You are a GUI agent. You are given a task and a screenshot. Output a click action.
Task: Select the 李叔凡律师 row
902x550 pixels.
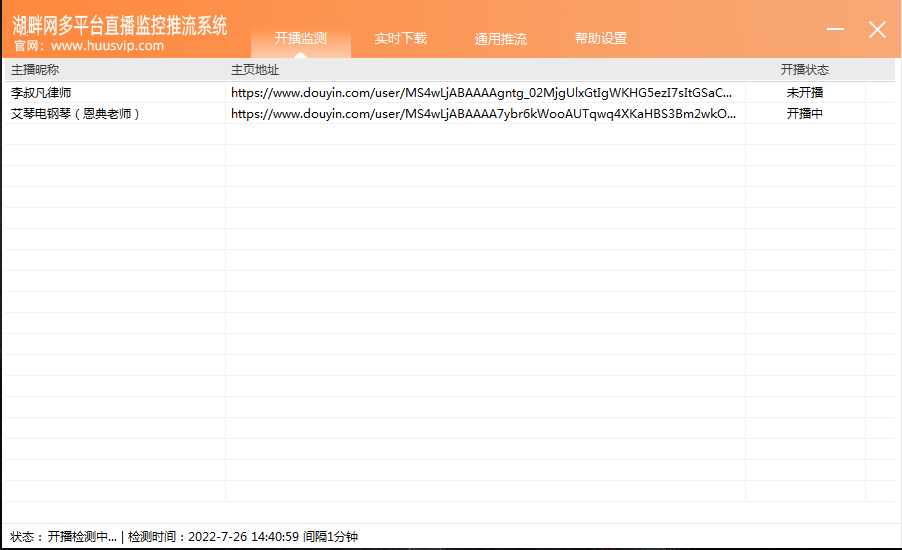[x=41, y=92]
